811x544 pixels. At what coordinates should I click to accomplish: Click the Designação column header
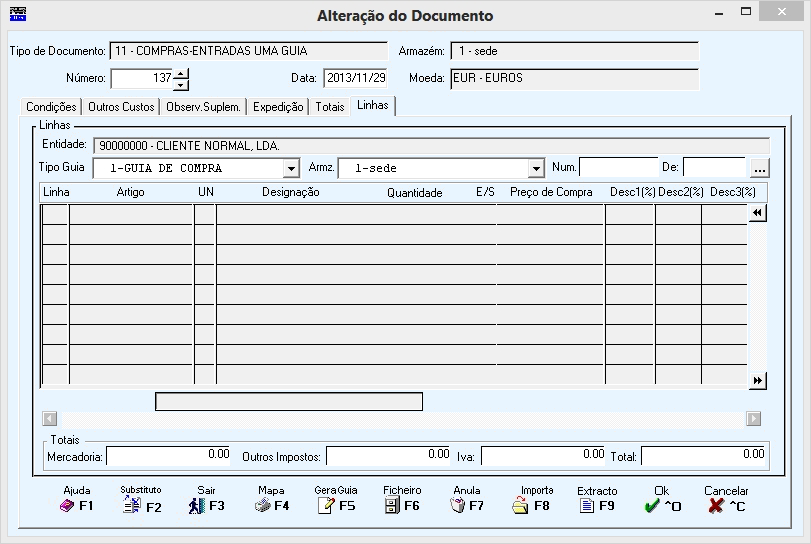click(291, 192)
